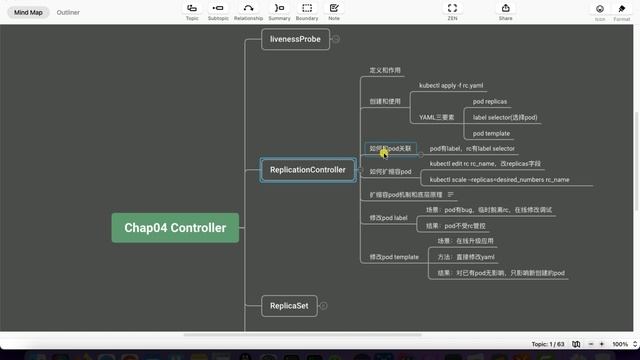
Task: Select the pod template leaf node
Action: click(491, 133)
